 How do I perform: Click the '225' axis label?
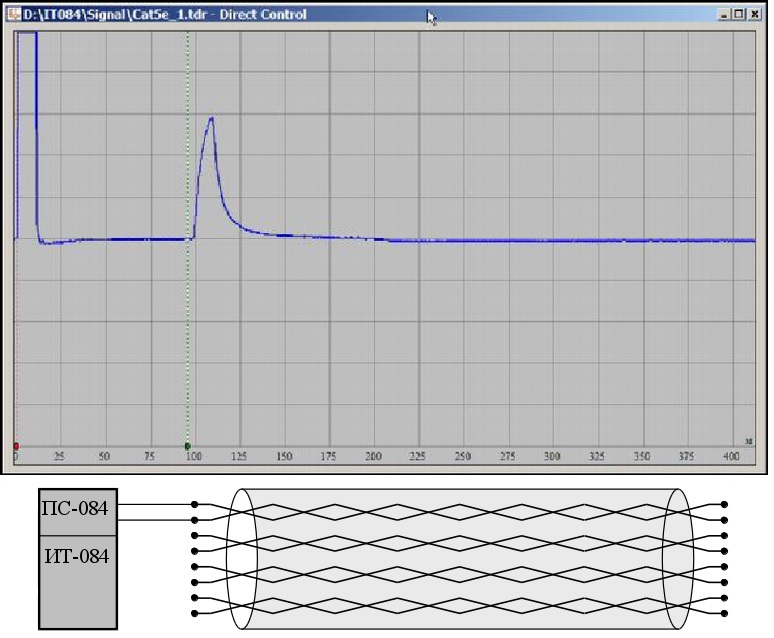[x=418, y=456]
